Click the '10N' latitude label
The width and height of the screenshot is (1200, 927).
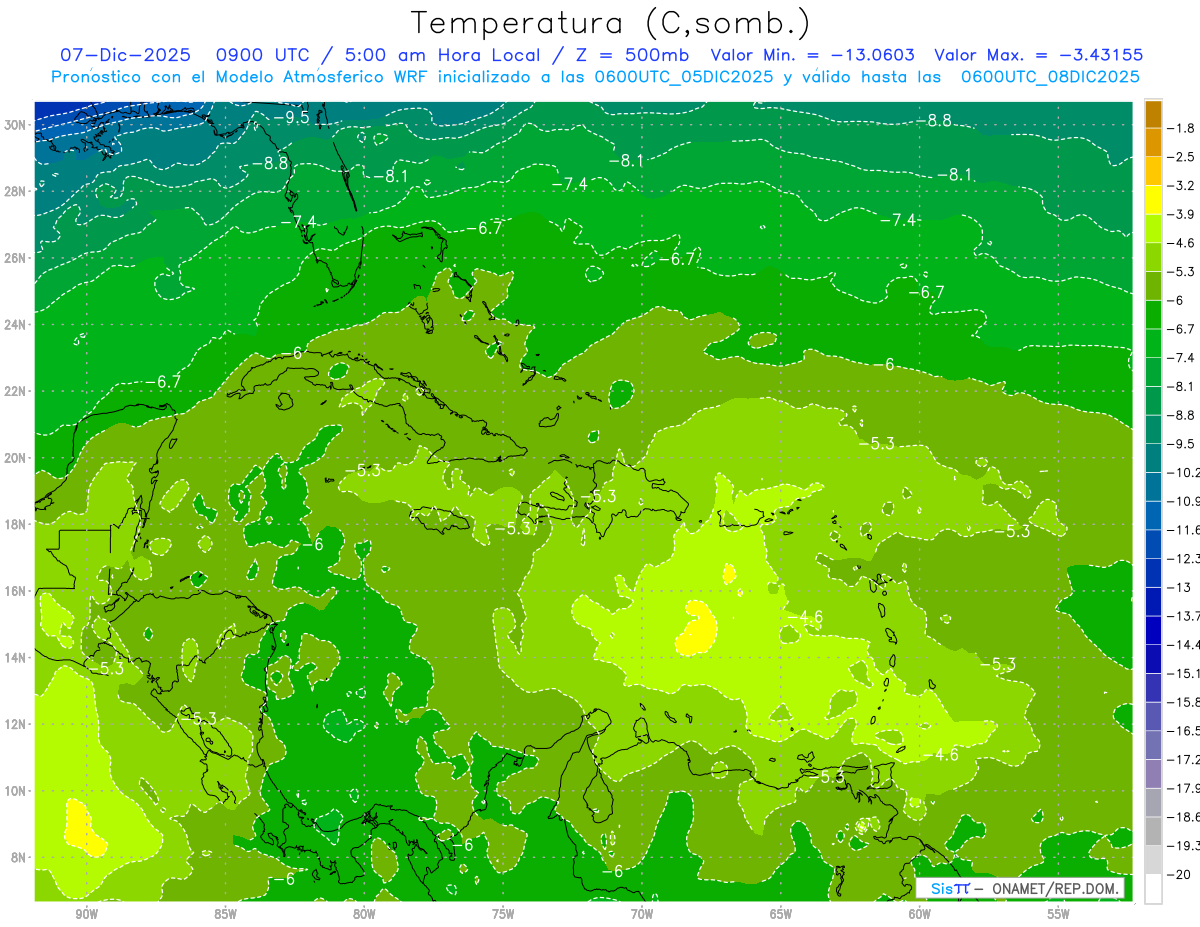[x=15, y=791]
